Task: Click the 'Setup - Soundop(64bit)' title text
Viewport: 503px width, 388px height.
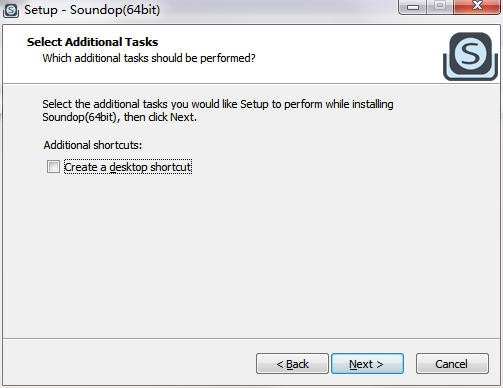Action: coord(92,10)
